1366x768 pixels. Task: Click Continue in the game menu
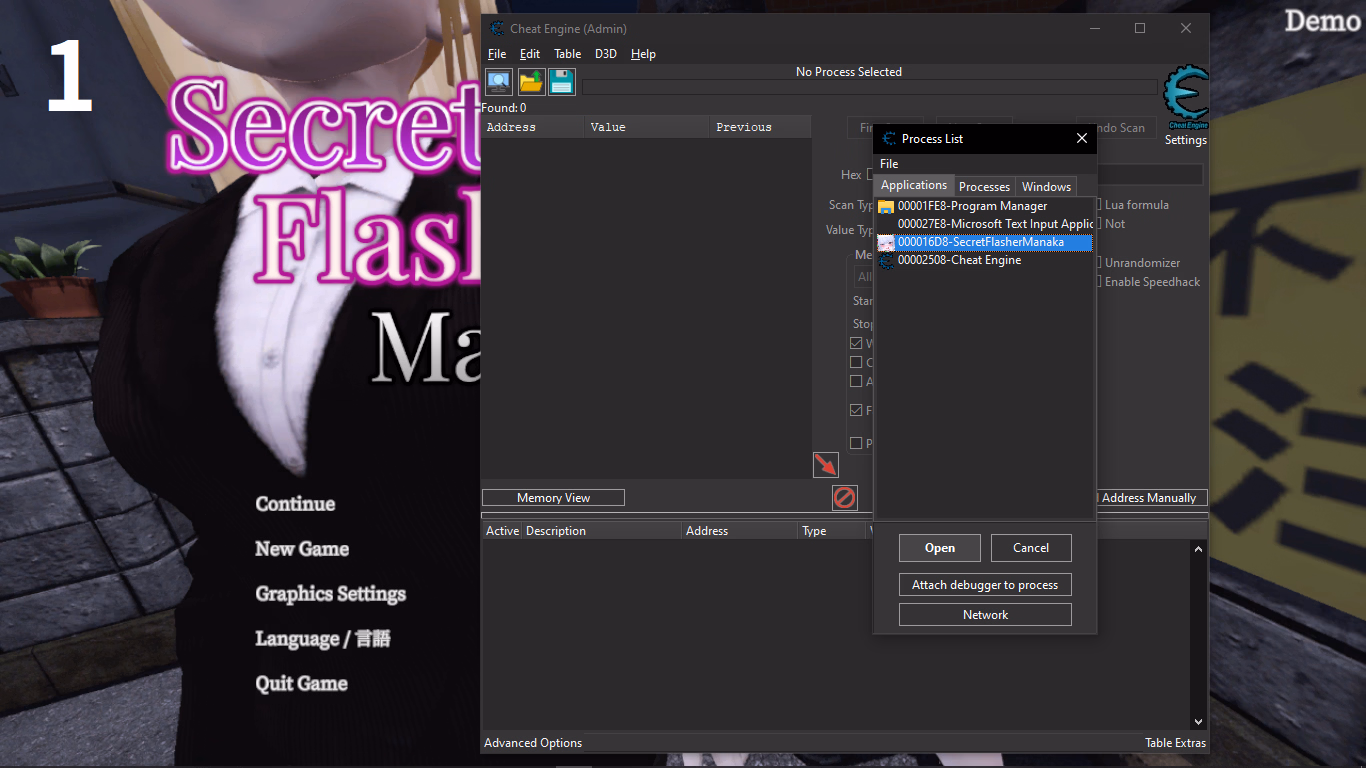[x=295, y=504]
